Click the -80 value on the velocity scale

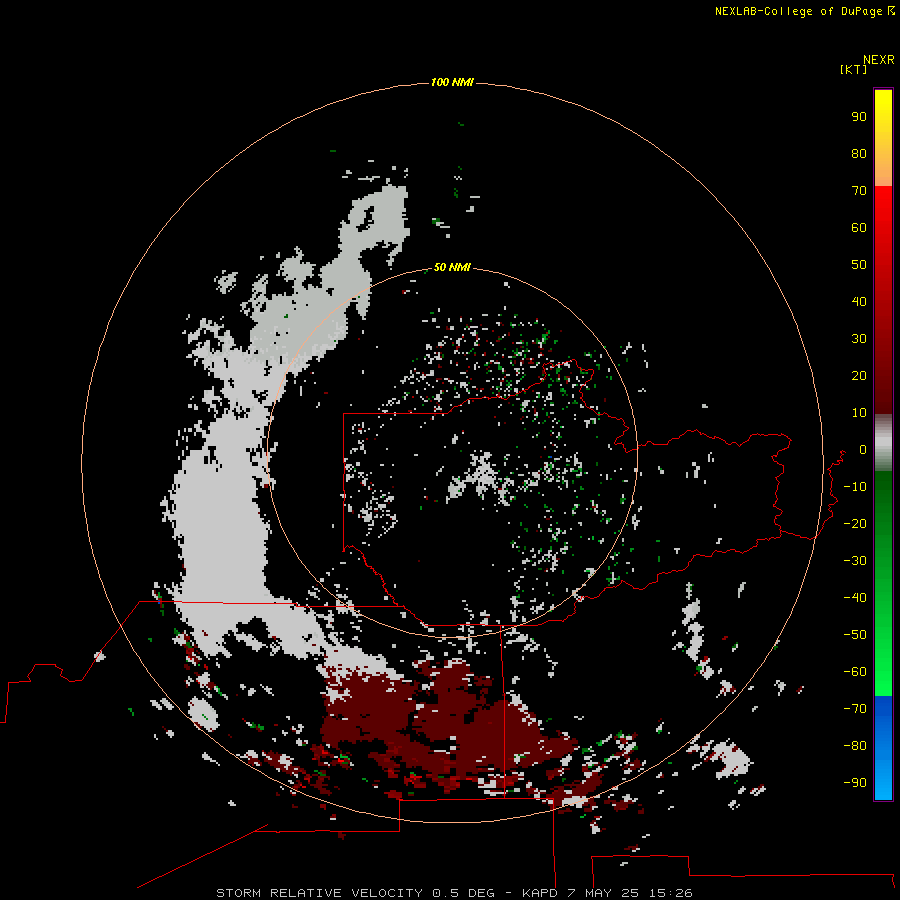855,746
